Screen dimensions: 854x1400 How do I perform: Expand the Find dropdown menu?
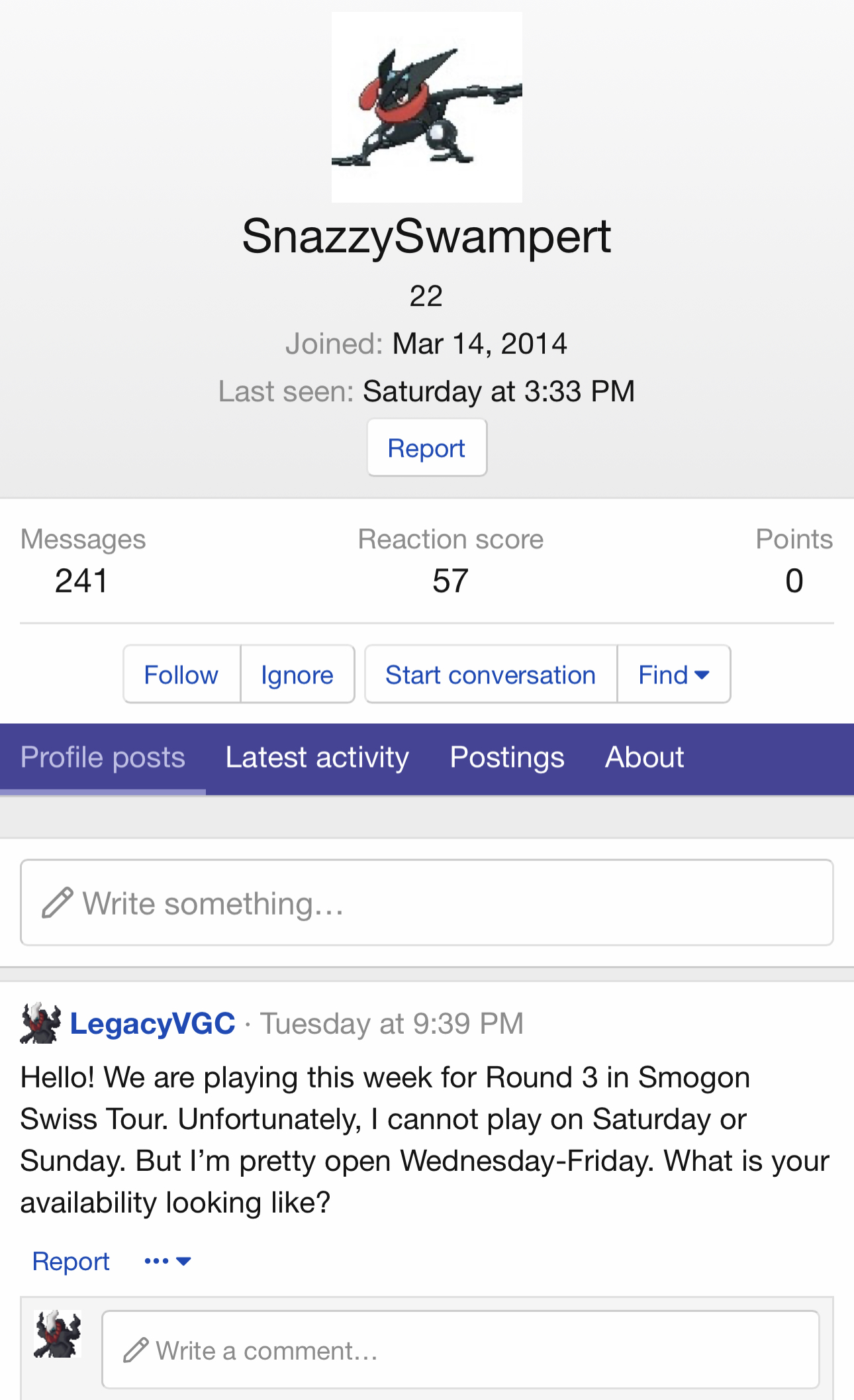(x=673, y=674)
